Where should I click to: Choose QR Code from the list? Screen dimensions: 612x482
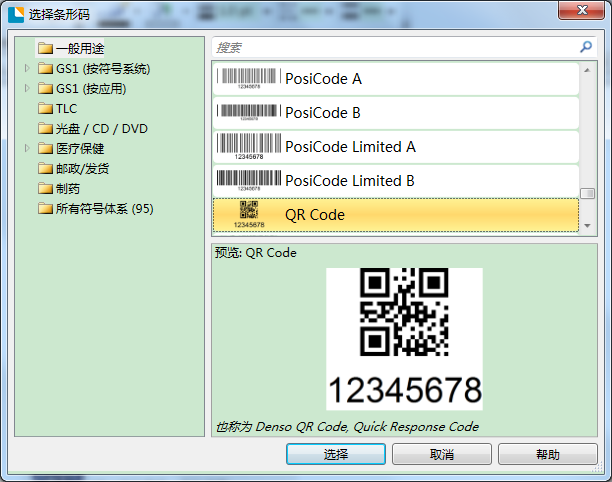click(396, 215)
